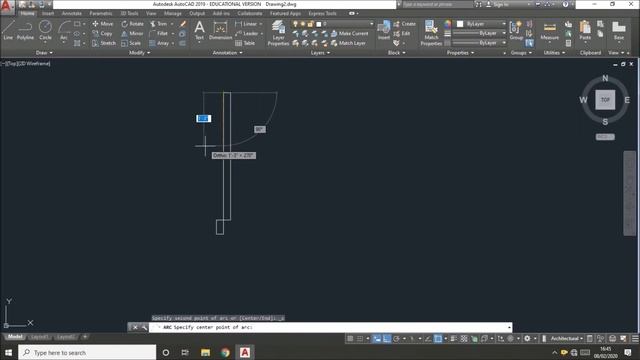This screenshot has width=640, height=360.
Task: Toggle polar tracking in status bar
Action: (396, 338)
